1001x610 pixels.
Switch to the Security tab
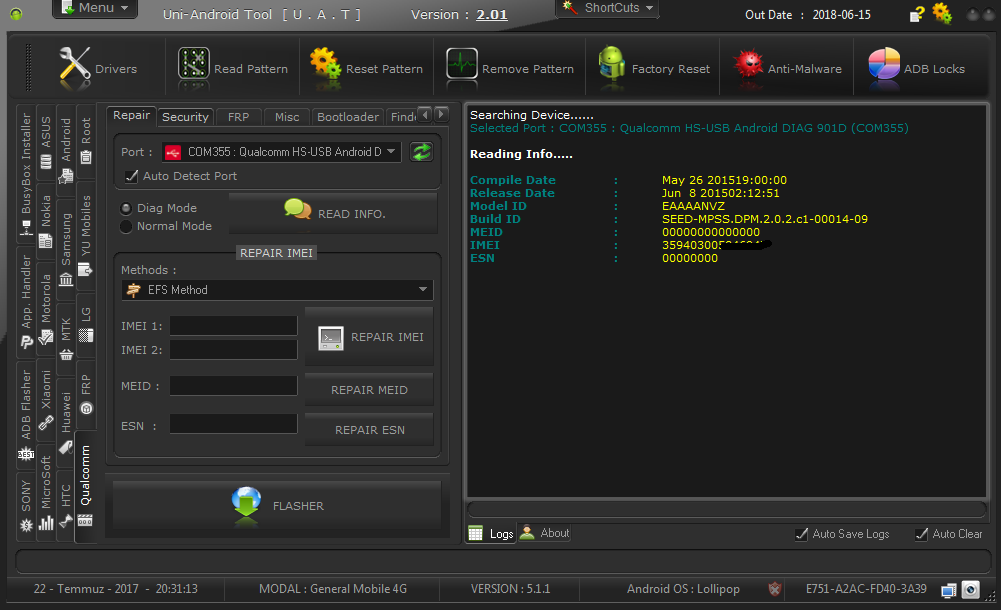point(185,117)
